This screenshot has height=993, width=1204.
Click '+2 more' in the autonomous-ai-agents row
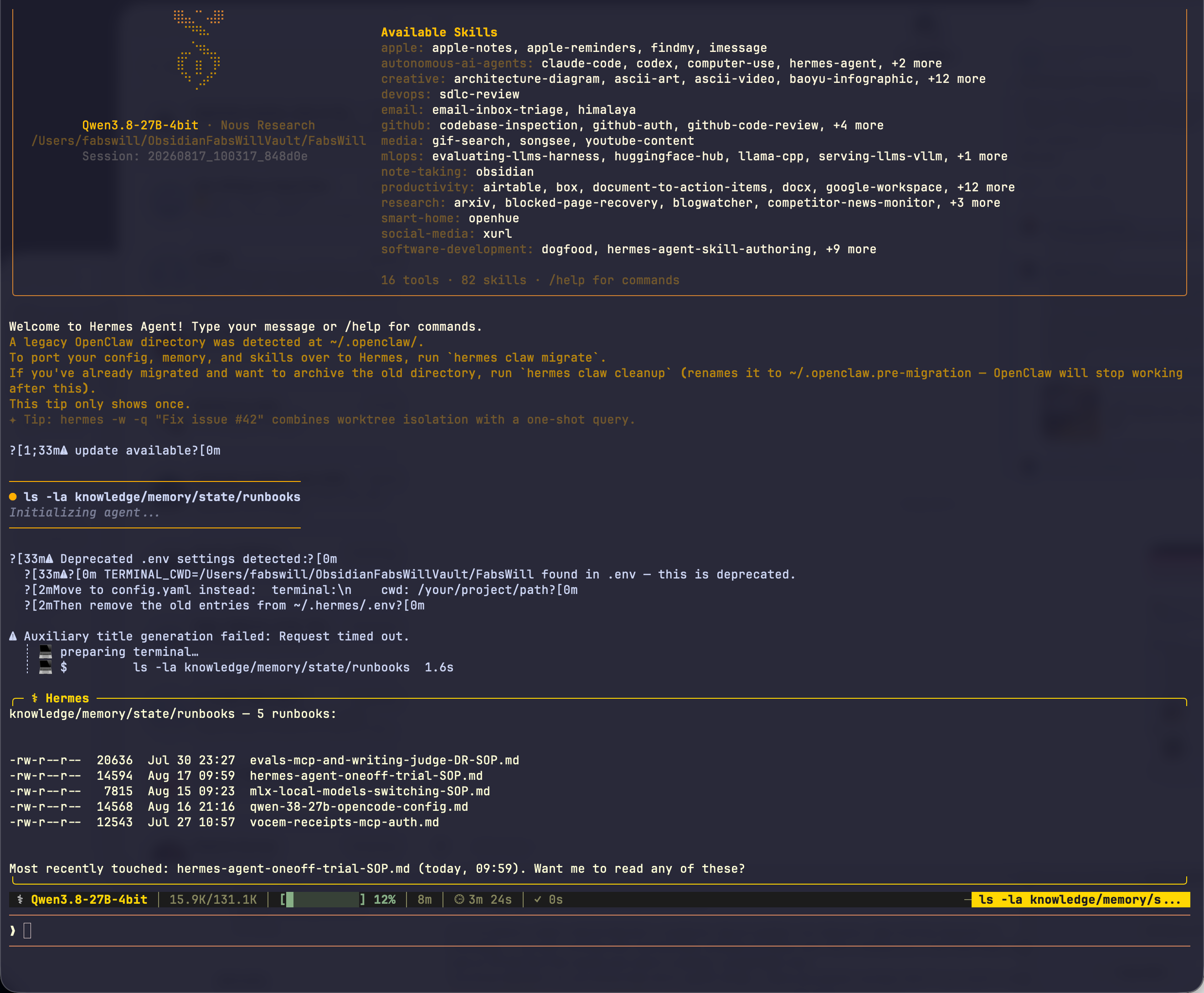point(917,63)
